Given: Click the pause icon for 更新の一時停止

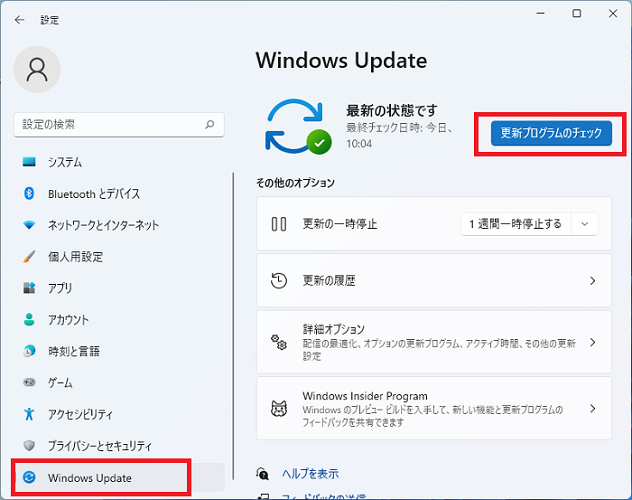Looking at the screenshot, I should pos(279,224).
